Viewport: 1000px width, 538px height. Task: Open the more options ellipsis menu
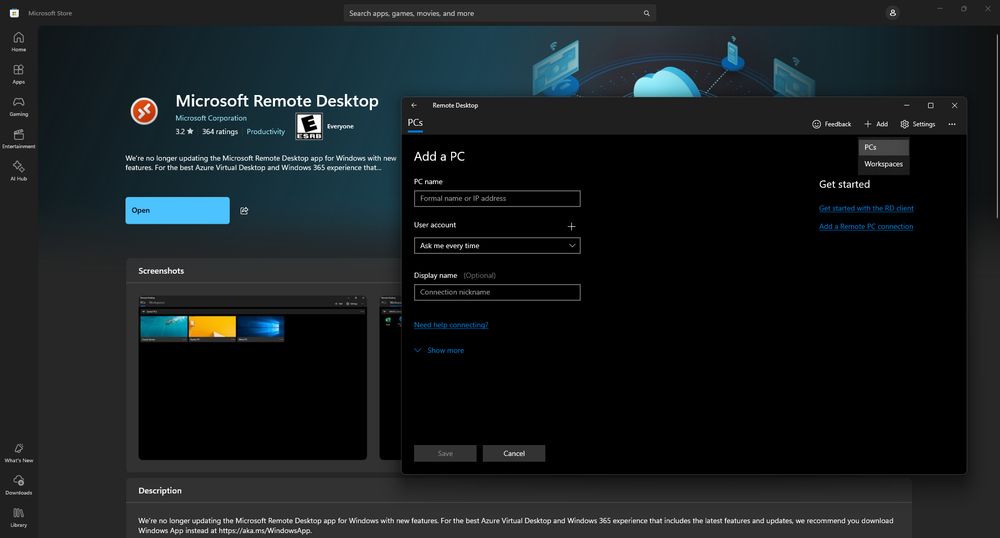[952, 124]
